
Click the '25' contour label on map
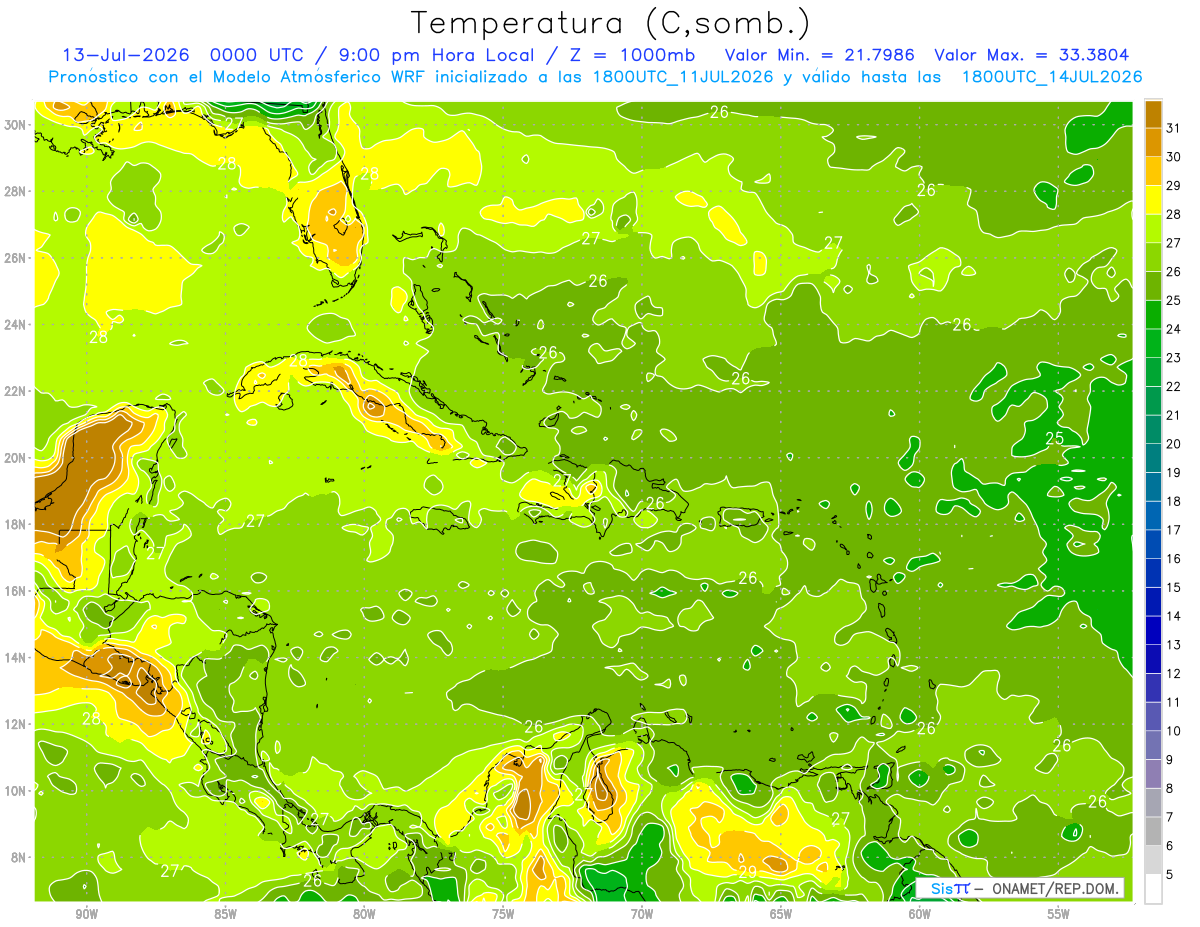pyautogui.click(x=1054, y=438)
